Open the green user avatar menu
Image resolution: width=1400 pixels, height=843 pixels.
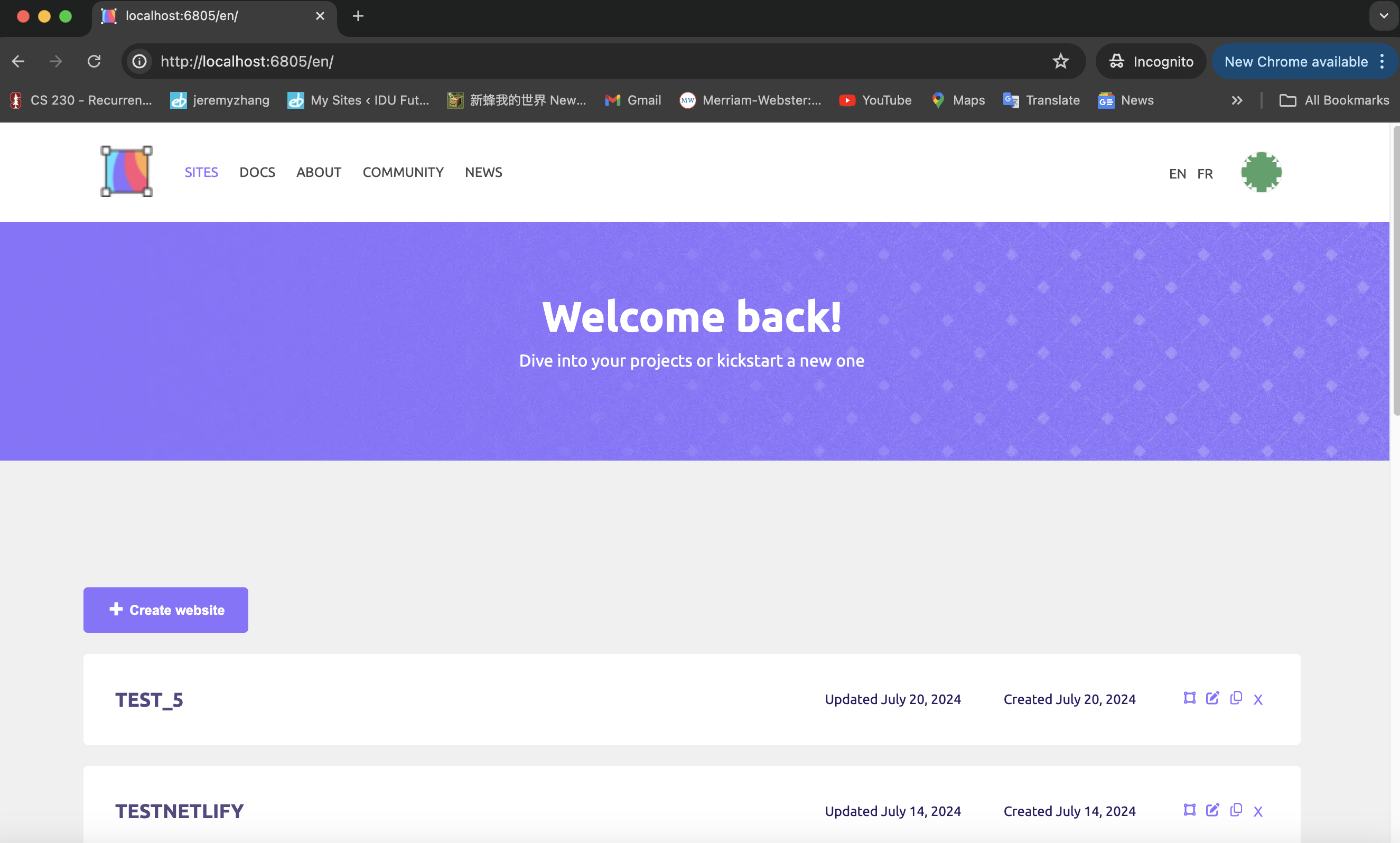coord(1261,172)
